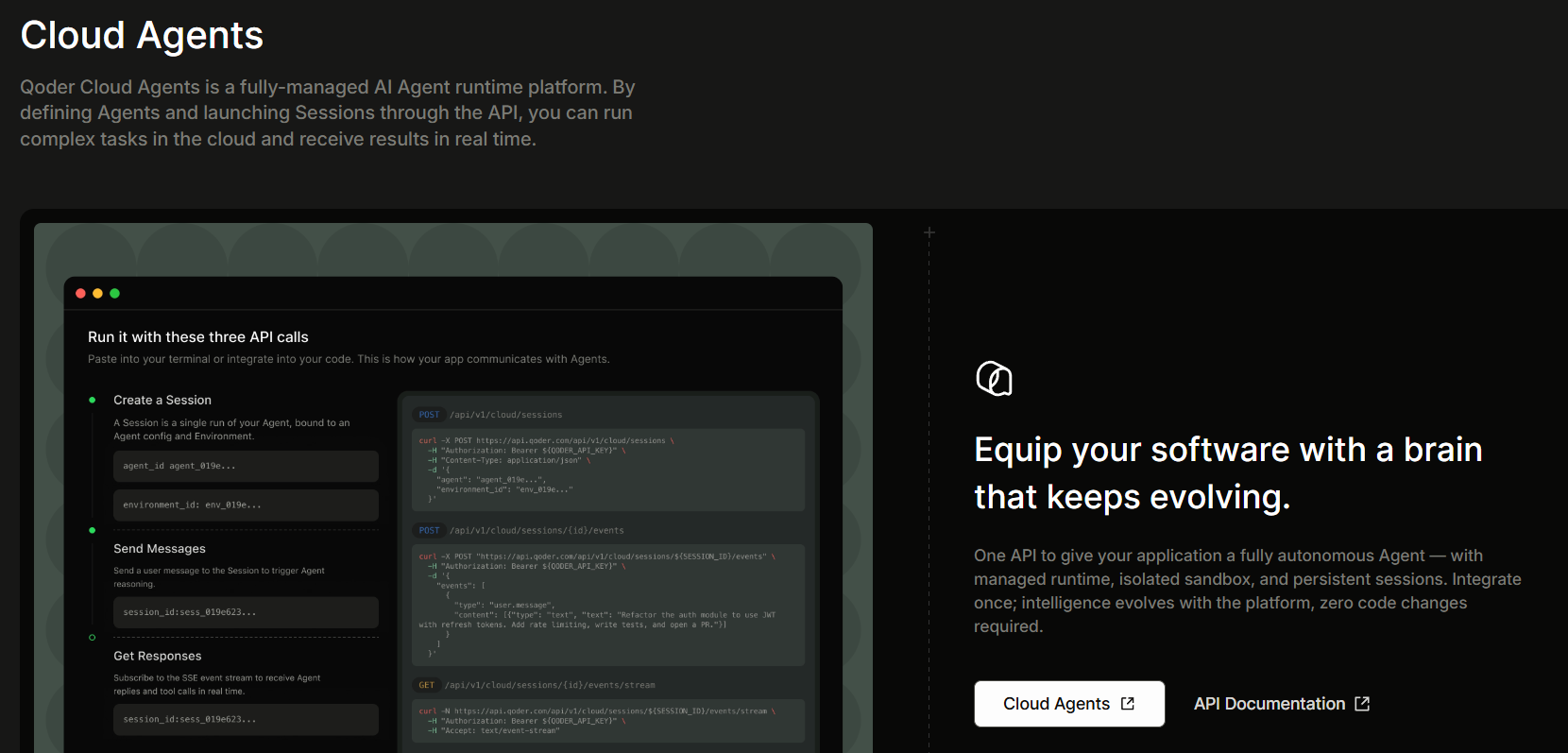
Task: Click the external link icon beside API Documentation
Action: 1362,704
